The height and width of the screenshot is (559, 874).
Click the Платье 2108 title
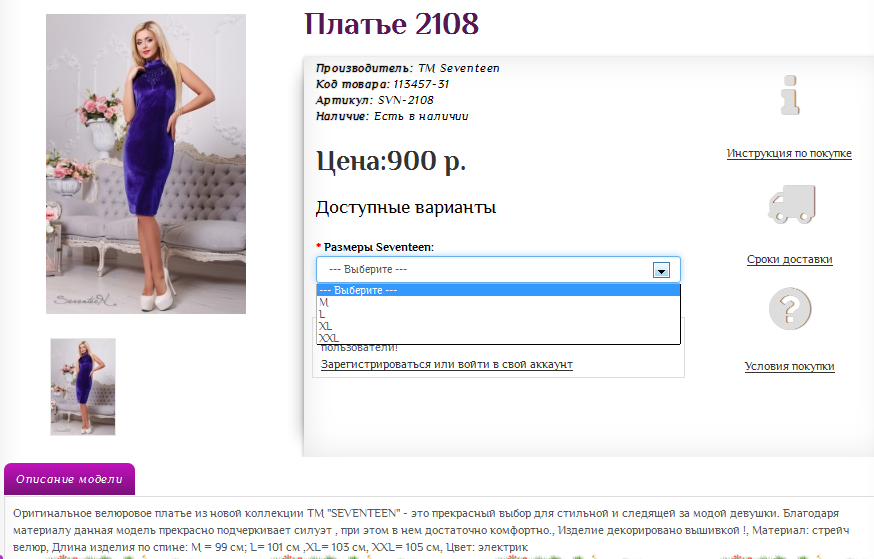pyautogui.click(x=391, y=24)
